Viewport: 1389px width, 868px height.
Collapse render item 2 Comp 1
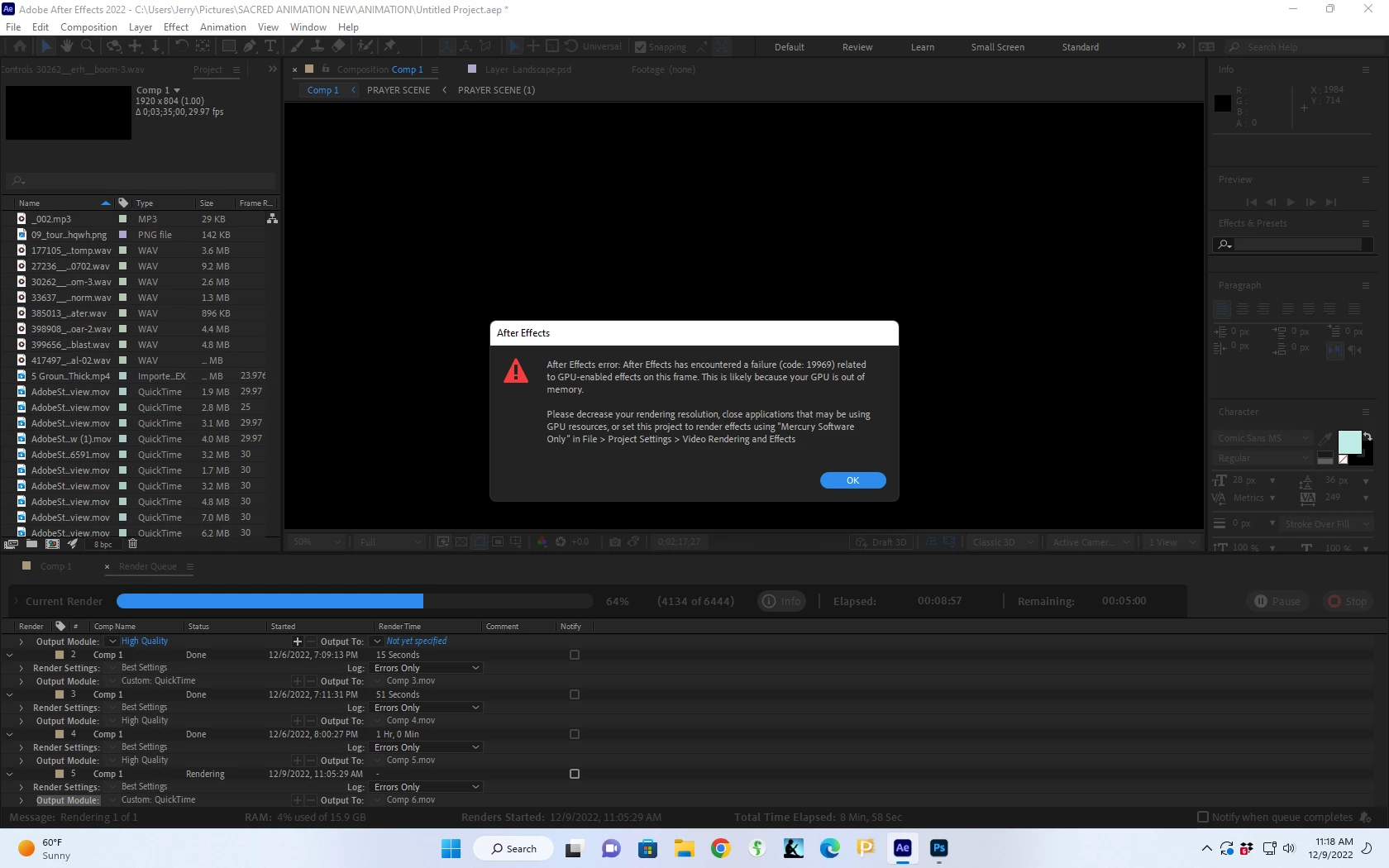(9, 655)
